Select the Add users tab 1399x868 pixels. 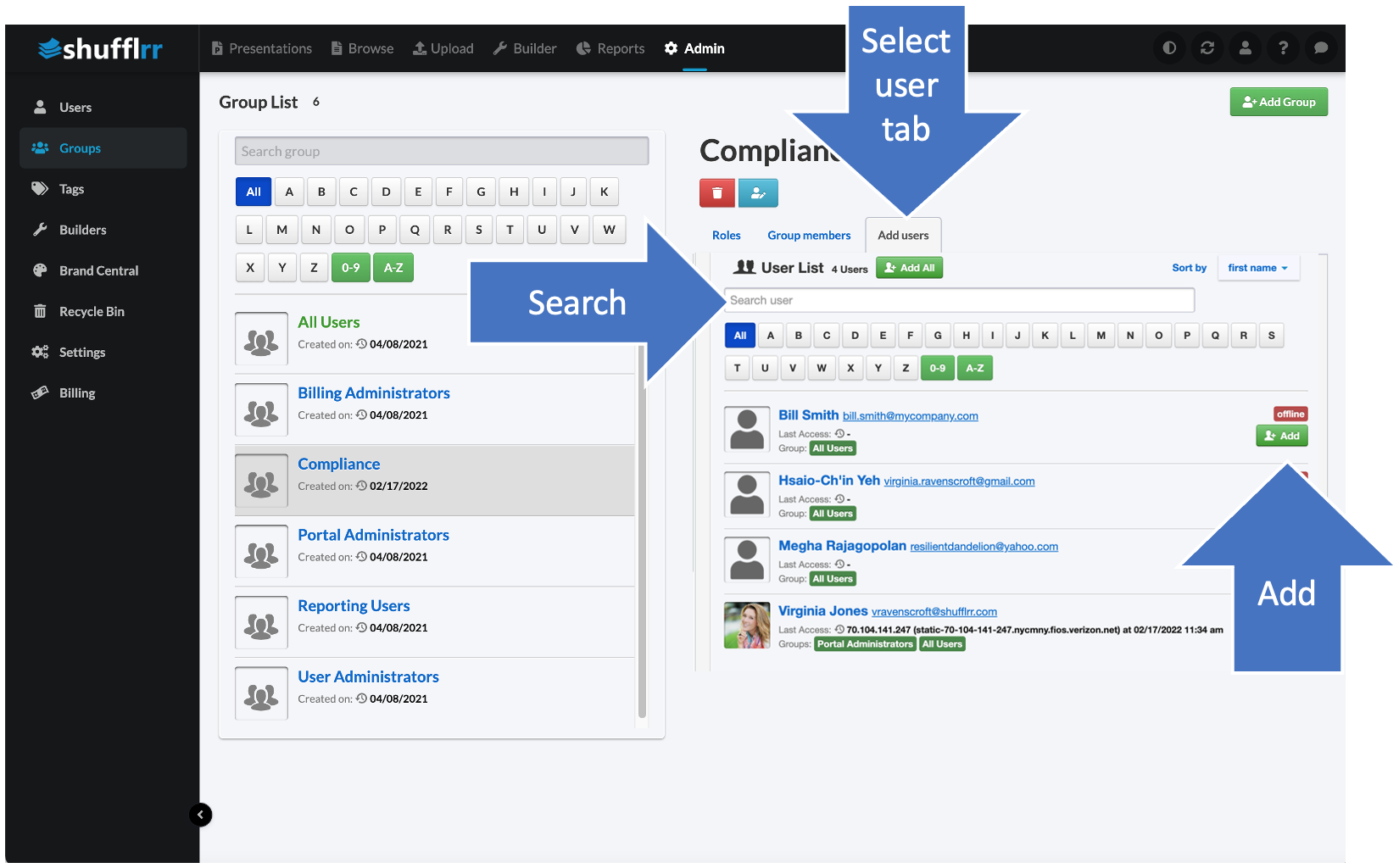903,236
